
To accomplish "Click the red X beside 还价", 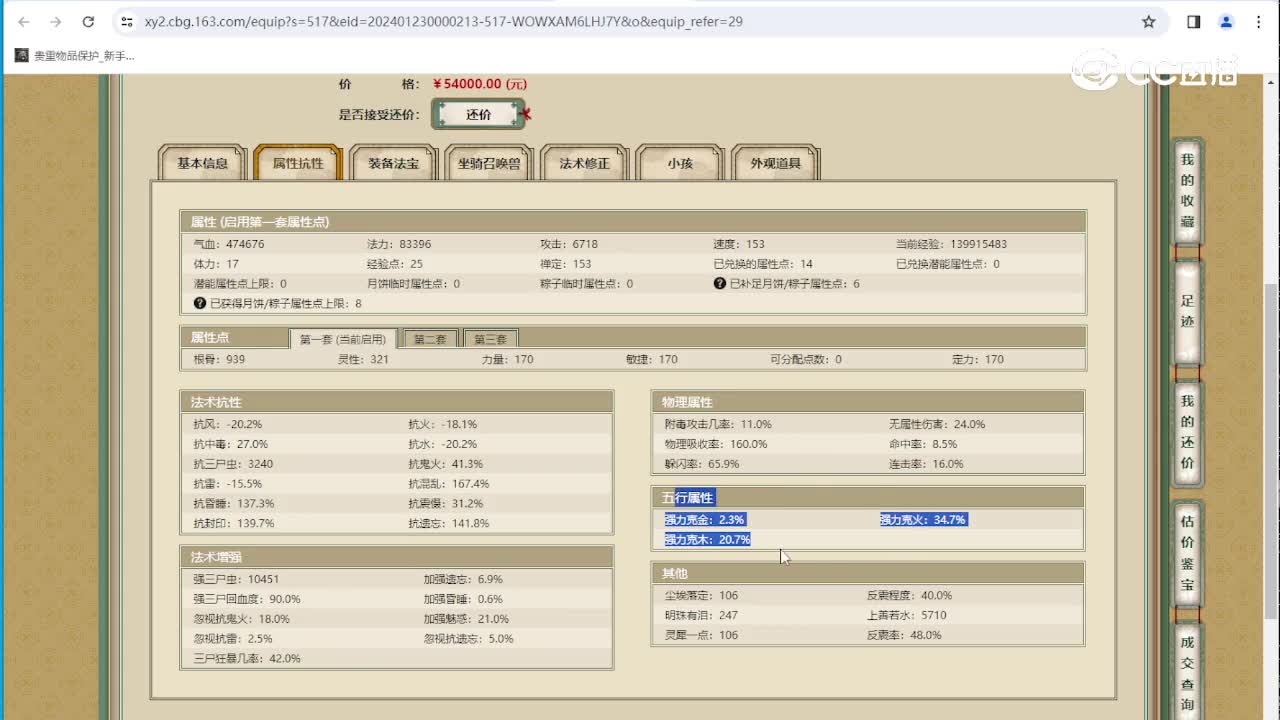I will click(x=526, y=115).
